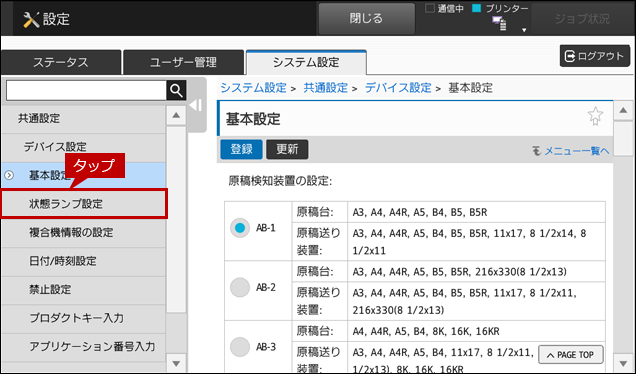Select 基本設定 in the sidebar menu
The image size is (636, 374).
click(84, 175)
